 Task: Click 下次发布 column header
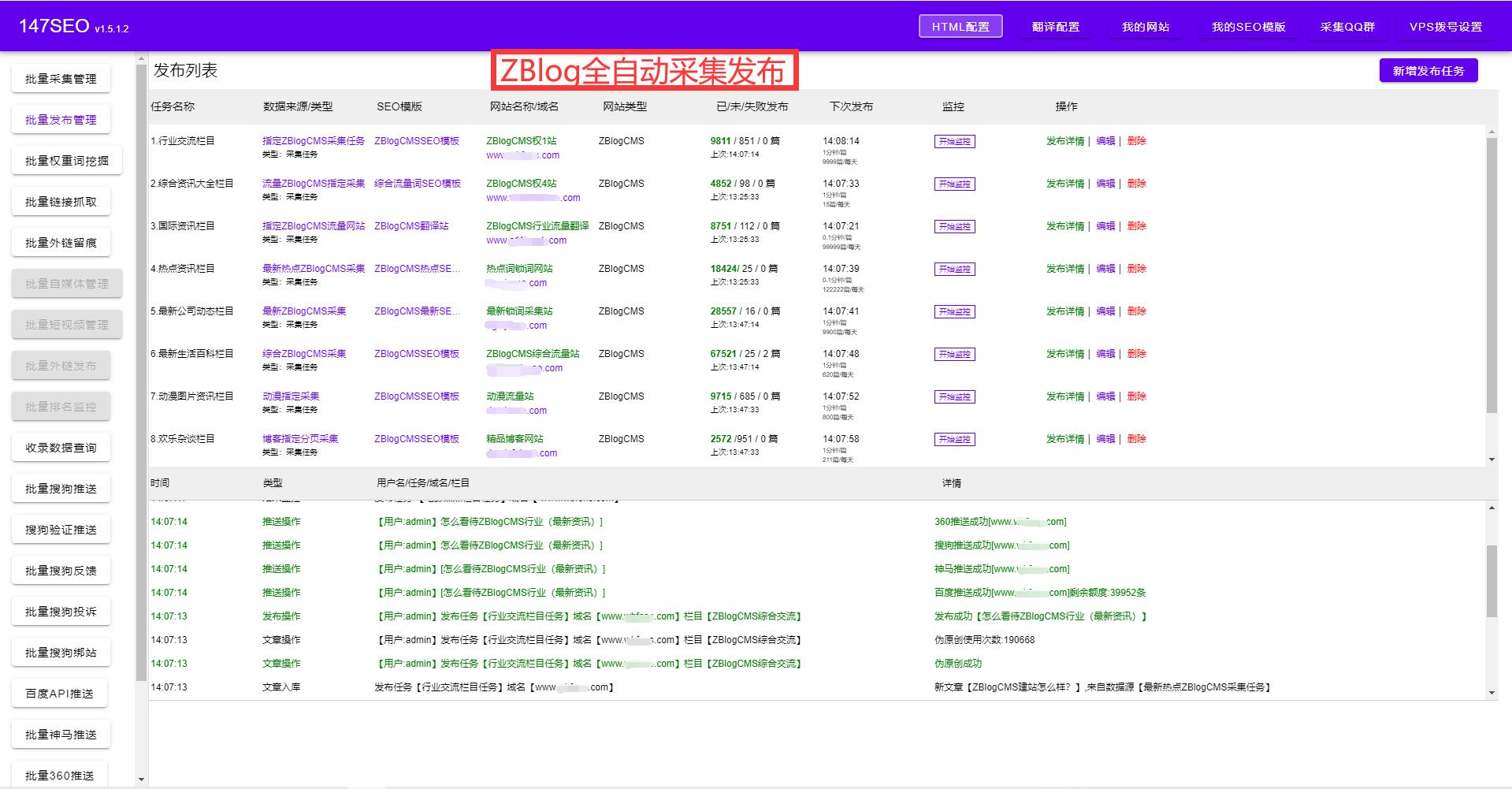pos(851,106)
